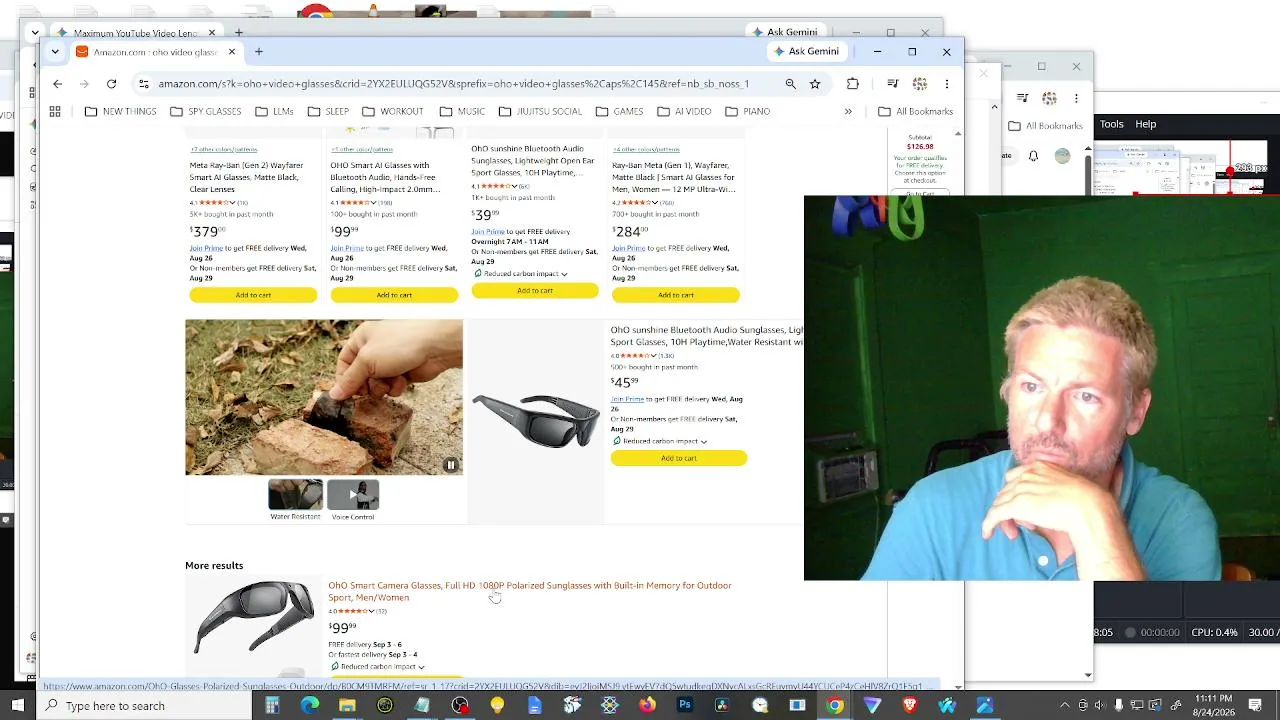1280x720 pixels.
Task: Add the $99.99 OHO Smart AI Glasses to cart
Action: click(x=394, y=295)
